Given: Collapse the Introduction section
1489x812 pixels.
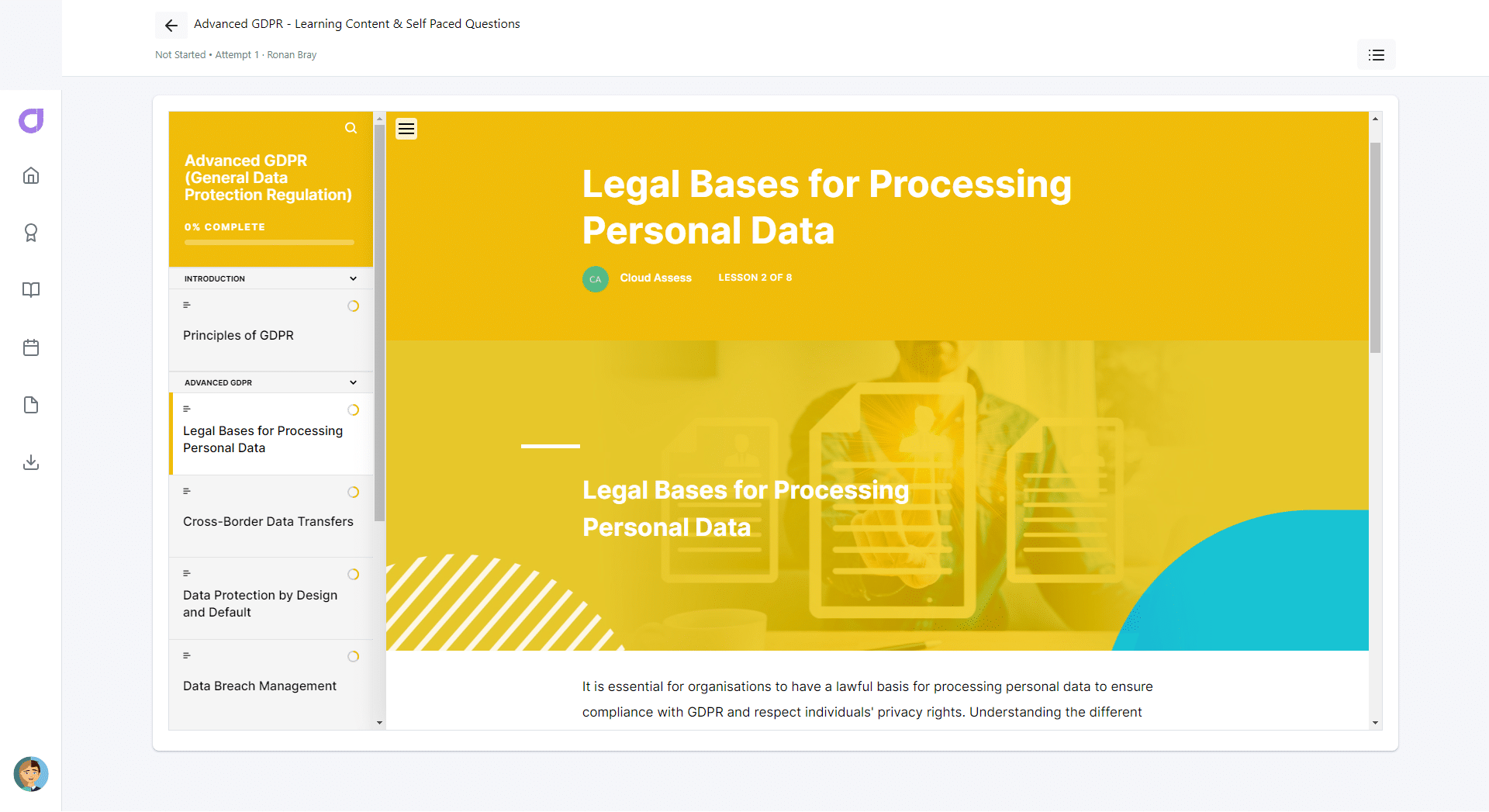Looking at the screenshot, I should 353,278.
